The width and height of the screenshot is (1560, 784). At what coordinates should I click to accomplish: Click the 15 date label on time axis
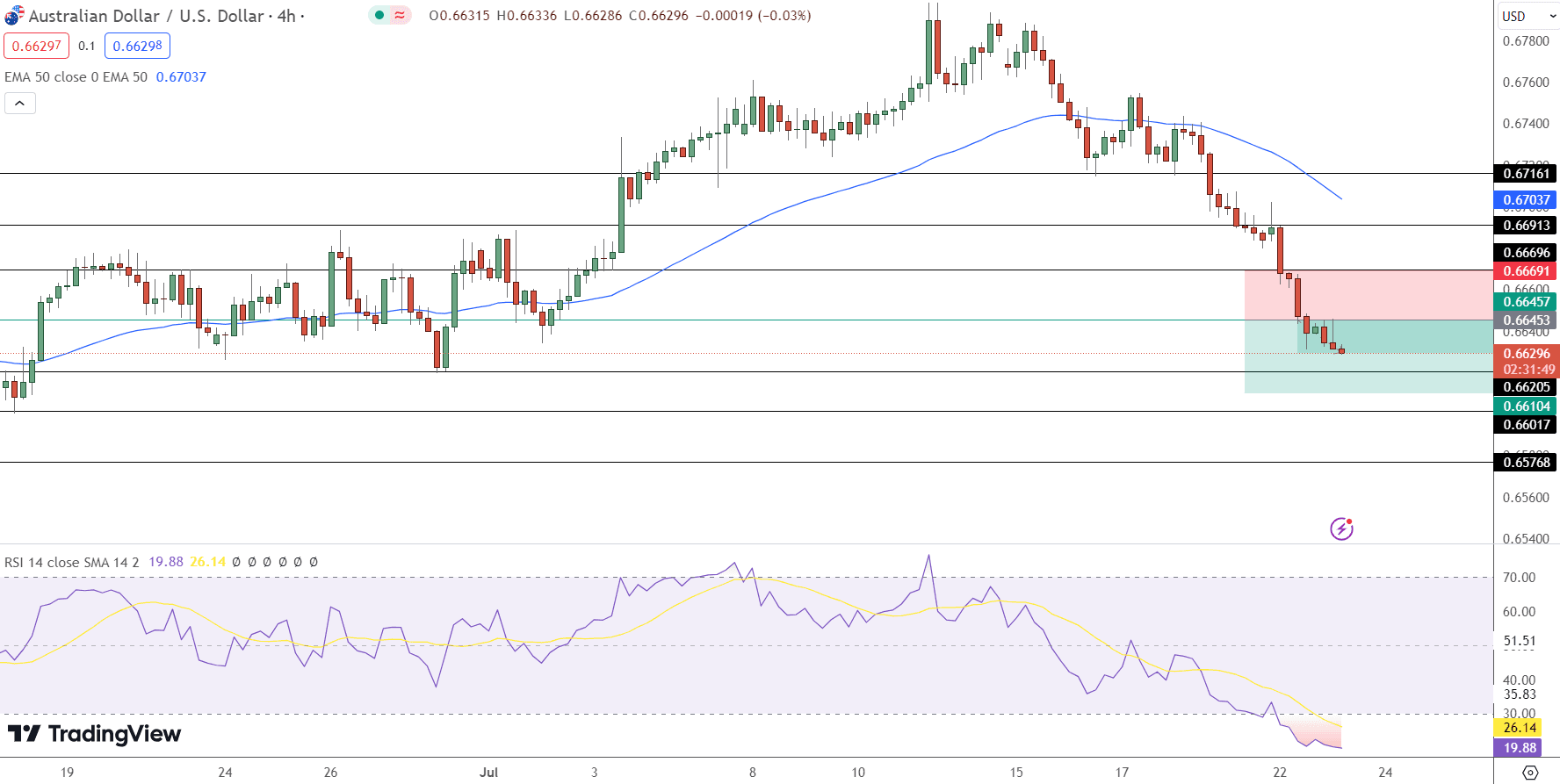click(1016, 773)
